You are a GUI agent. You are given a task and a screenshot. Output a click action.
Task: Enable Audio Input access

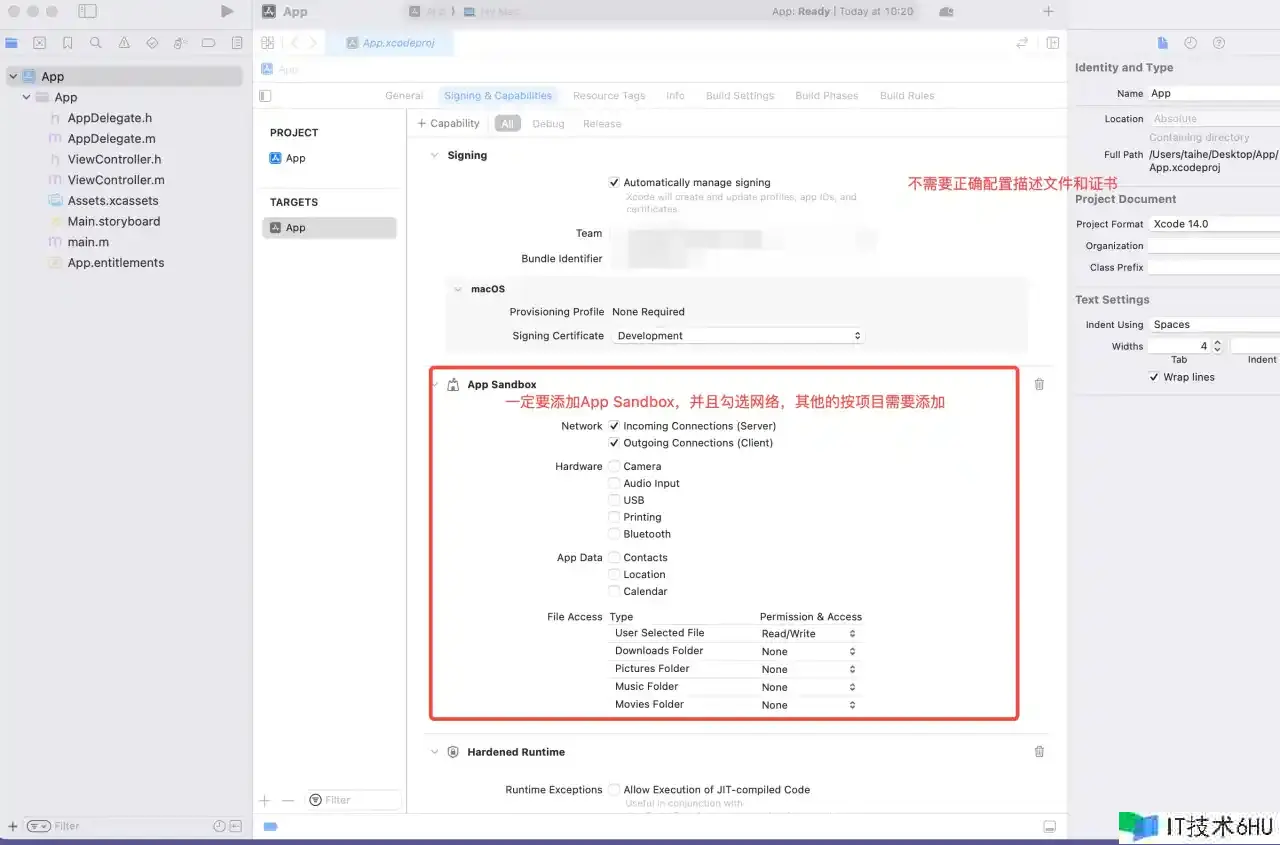pos(614,483)
